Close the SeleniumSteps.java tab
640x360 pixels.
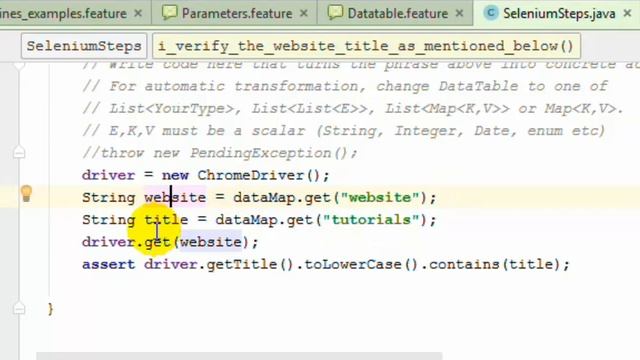[627, 13]
